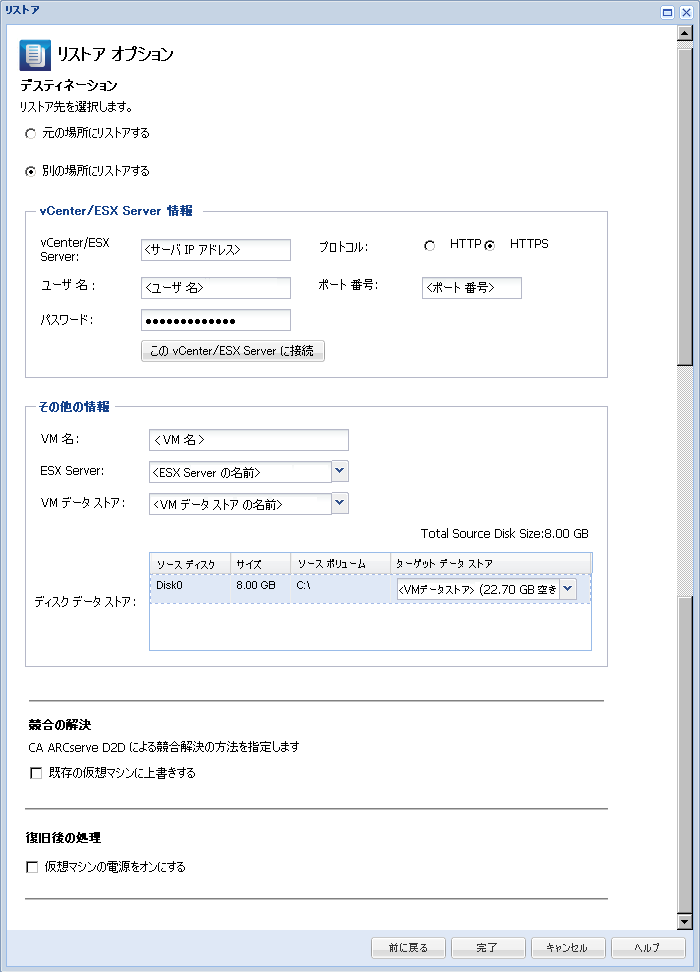Click the restore options document icon
The image size is (700, 972).
point(35,55)
